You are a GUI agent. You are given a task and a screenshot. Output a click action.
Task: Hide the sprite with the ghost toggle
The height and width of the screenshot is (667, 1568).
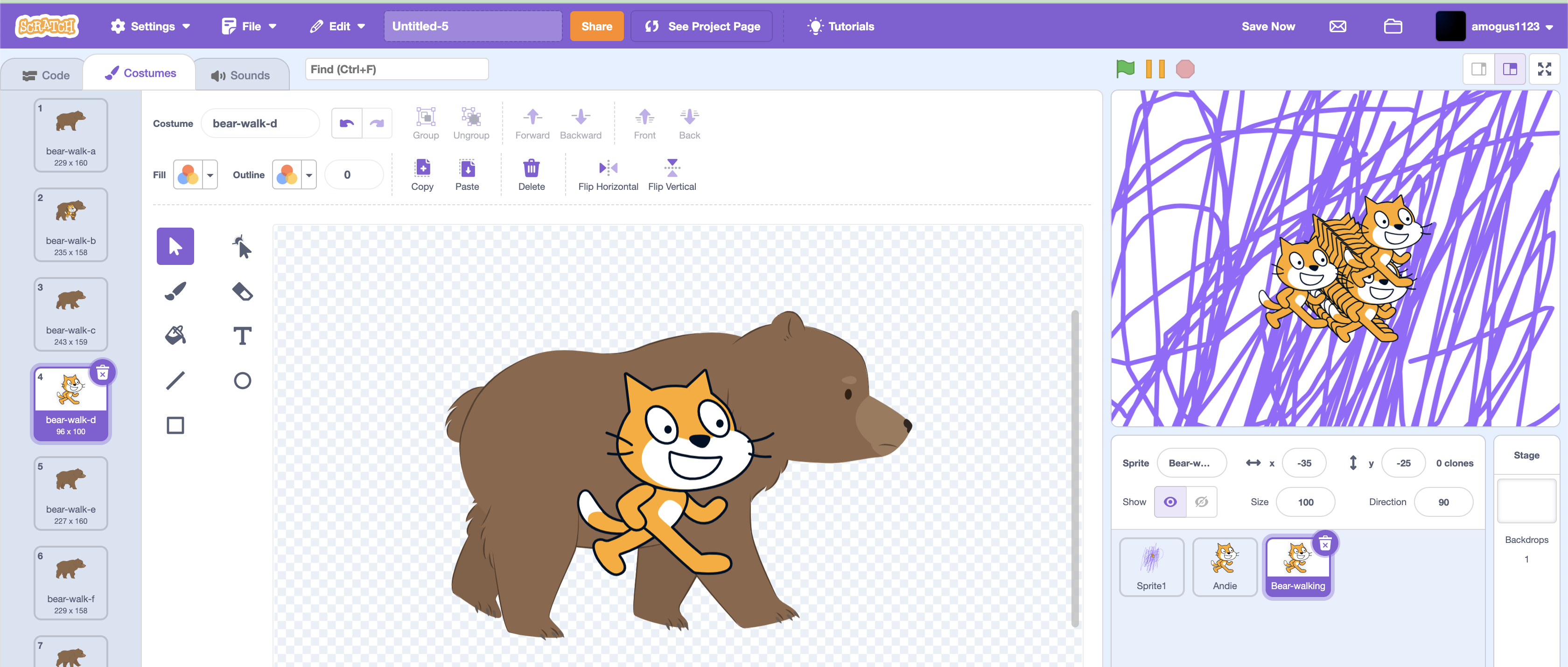[x=1201, y=501]
